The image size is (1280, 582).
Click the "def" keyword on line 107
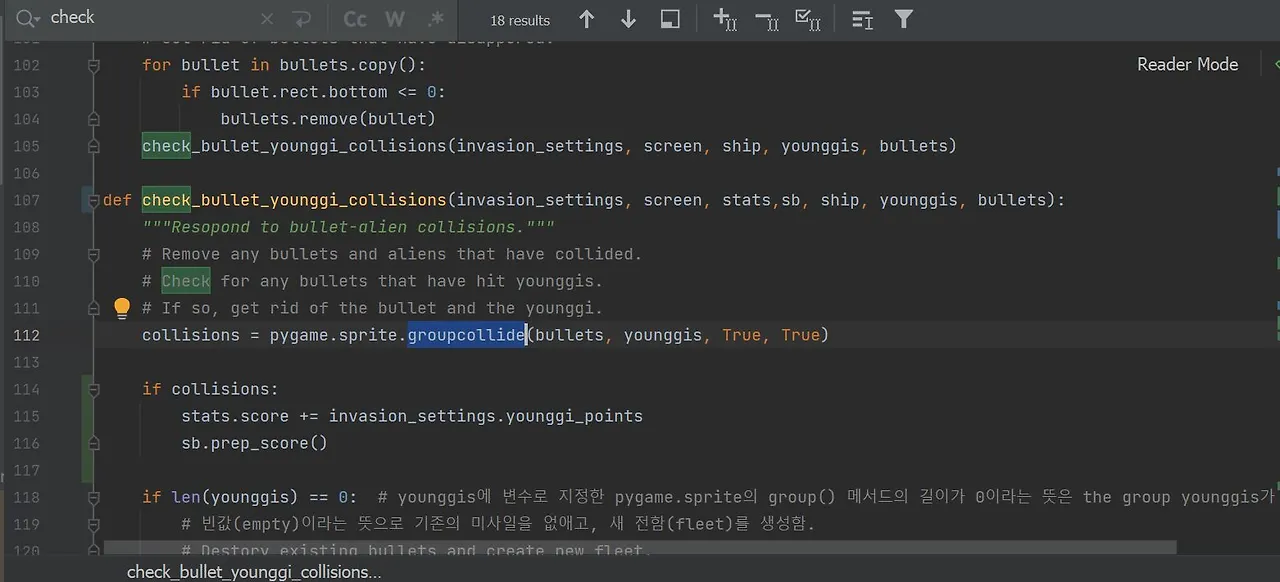tap(117, 200)
